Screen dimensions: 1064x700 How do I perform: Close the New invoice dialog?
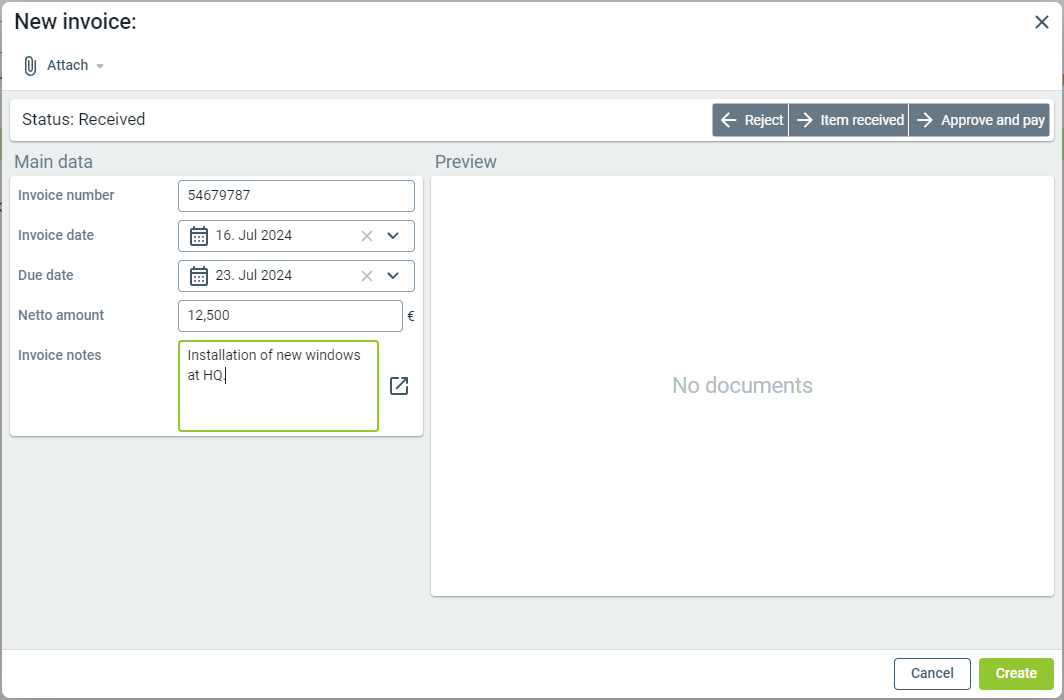point(1041,22)
